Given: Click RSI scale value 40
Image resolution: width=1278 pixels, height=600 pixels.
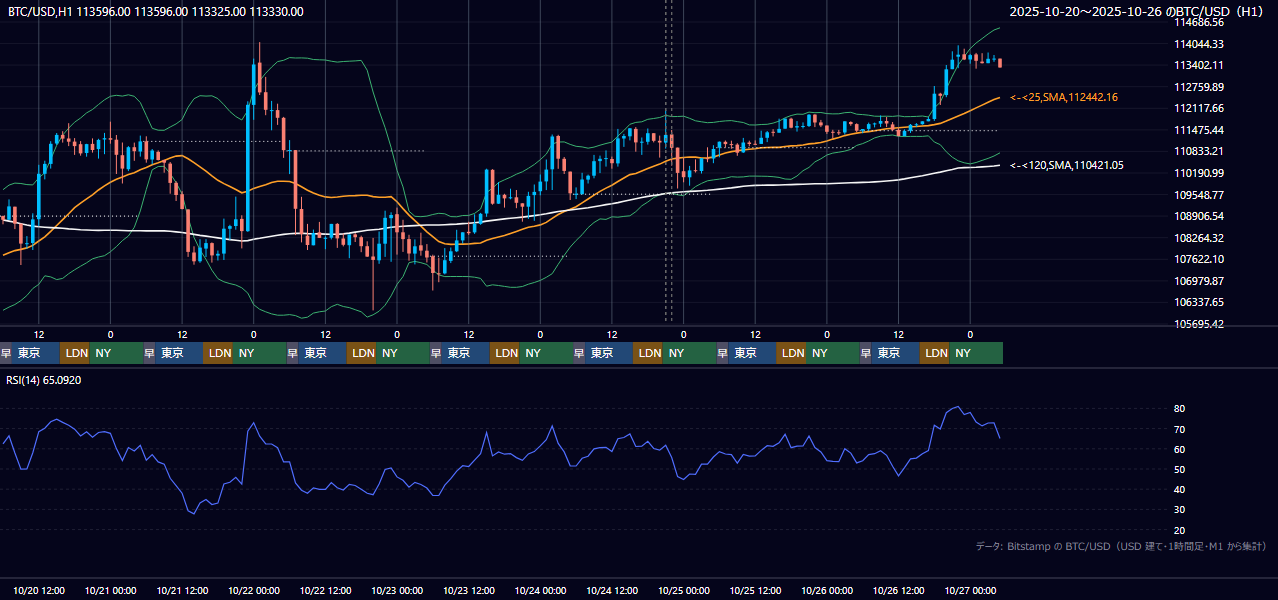Looking at the screenshot, I should pos(1180,489).
